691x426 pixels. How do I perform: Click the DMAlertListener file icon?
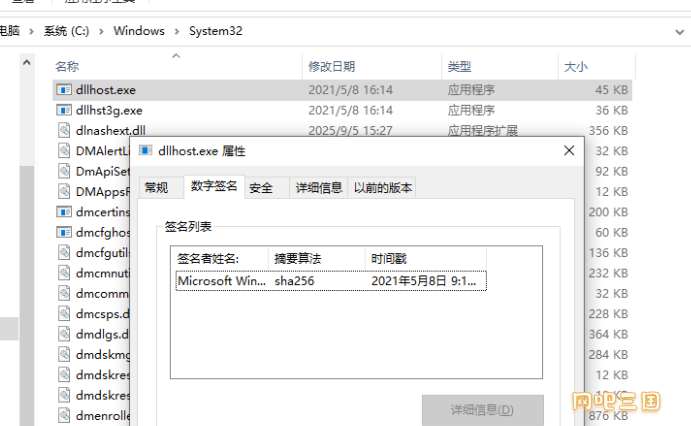(x=64, y=151)
